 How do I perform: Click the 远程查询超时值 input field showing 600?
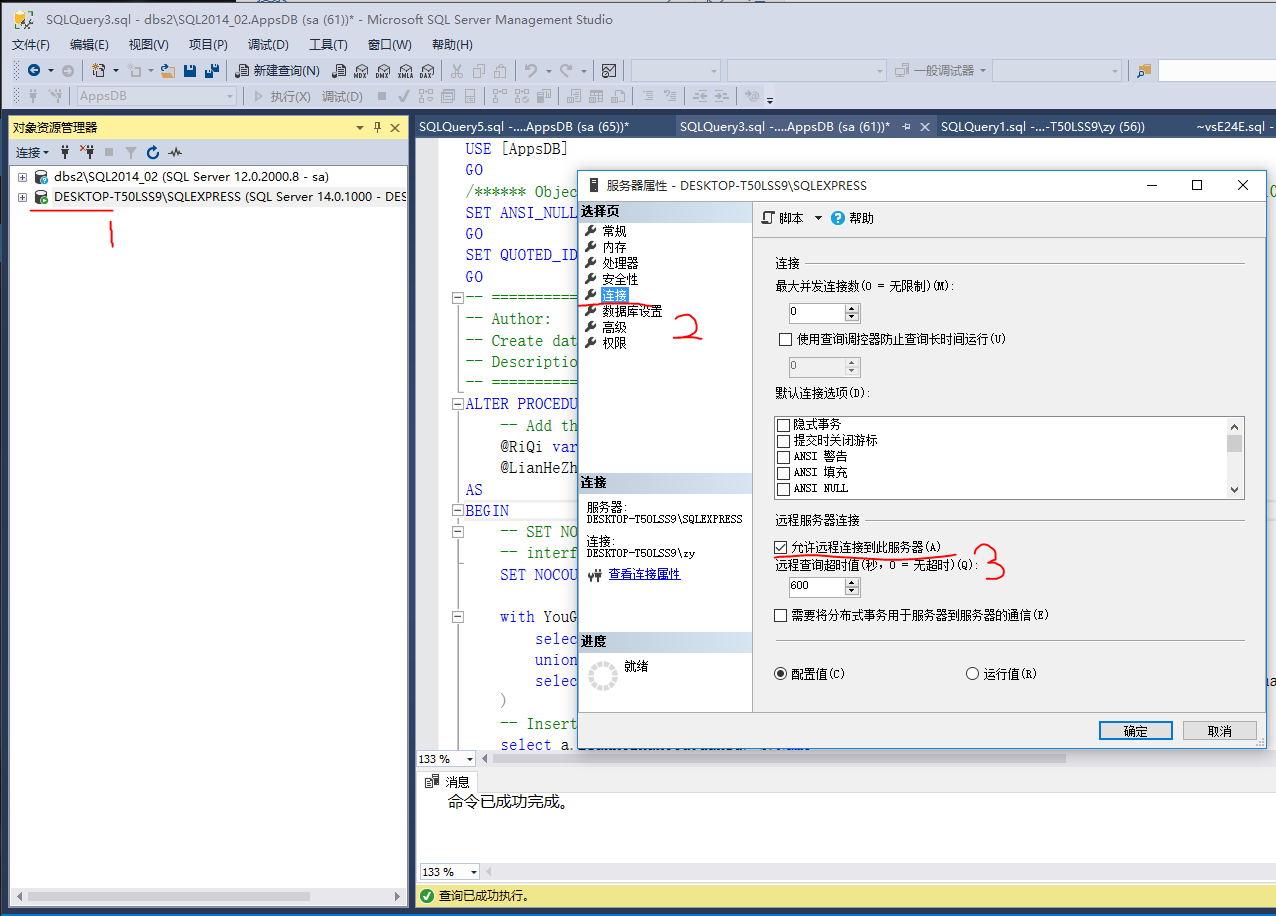816,586
